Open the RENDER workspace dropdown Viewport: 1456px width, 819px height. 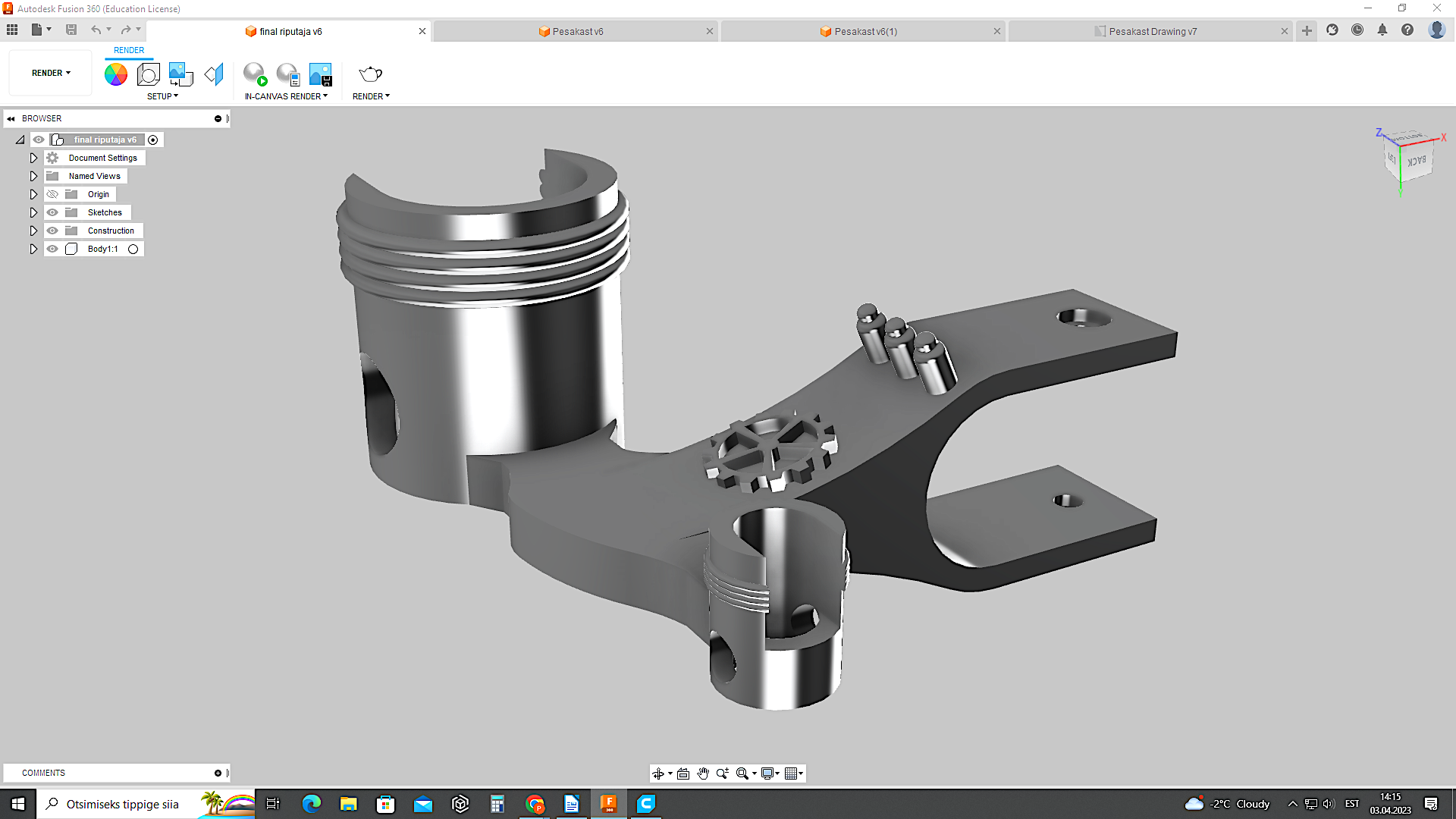[51, 73]
